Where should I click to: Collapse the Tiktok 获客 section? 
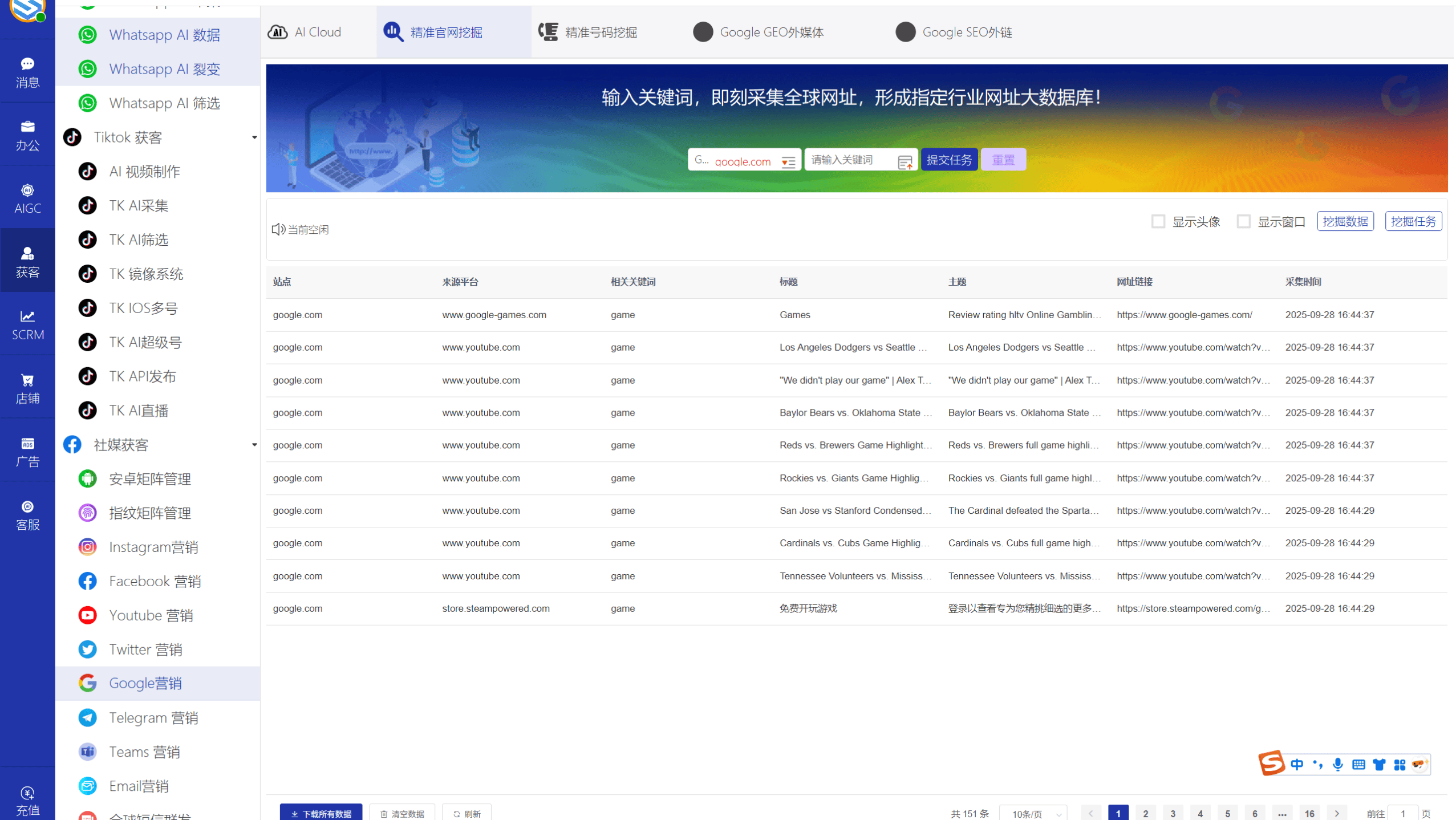[x=254, y=137]
